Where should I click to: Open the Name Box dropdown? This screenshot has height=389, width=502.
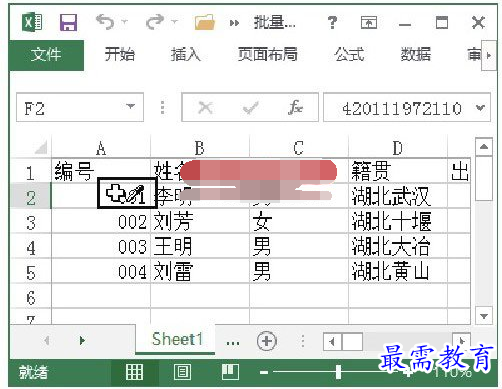click(x=131, y=107)
